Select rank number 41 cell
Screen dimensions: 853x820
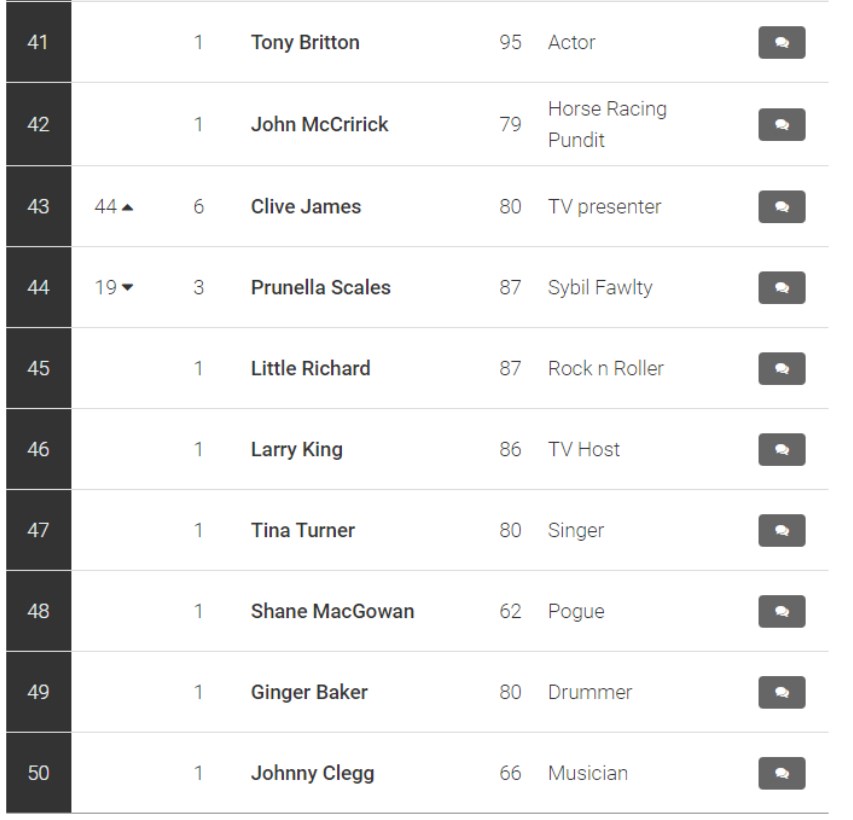tap(39, 42)
